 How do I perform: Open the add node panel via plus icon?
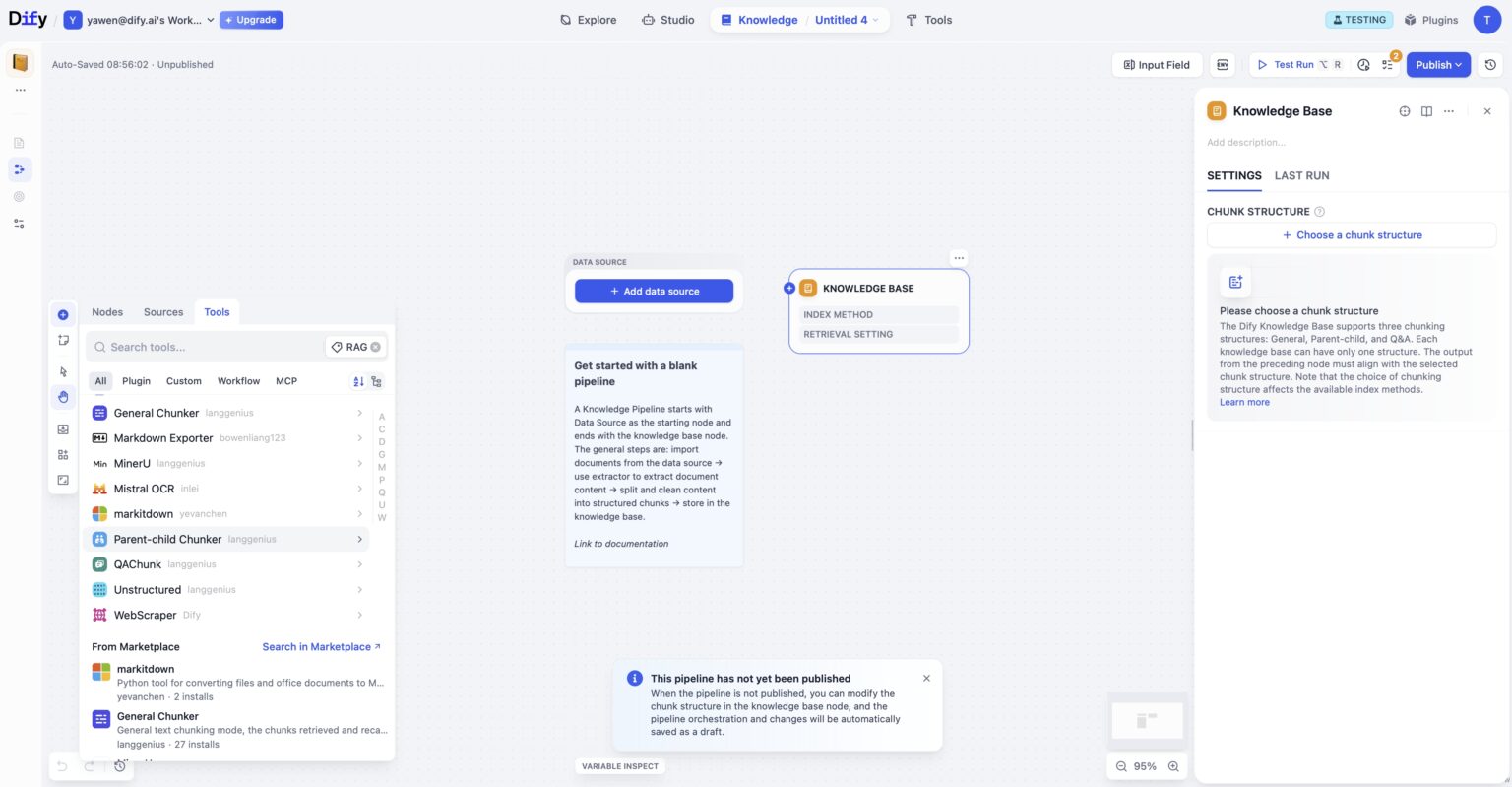pyautogui.click(x=63, y=313)
